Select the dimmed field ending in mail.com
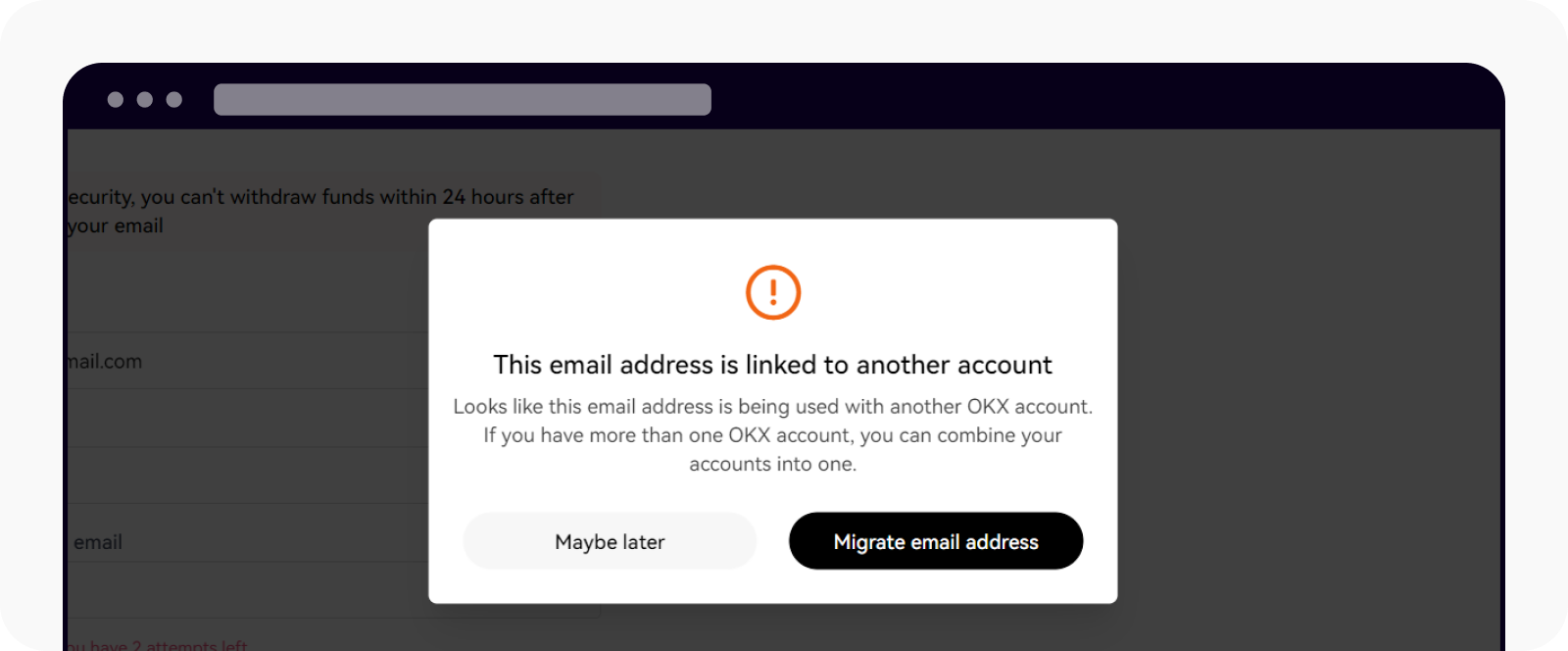This screenshot has width=1568, height=651. 245,361
